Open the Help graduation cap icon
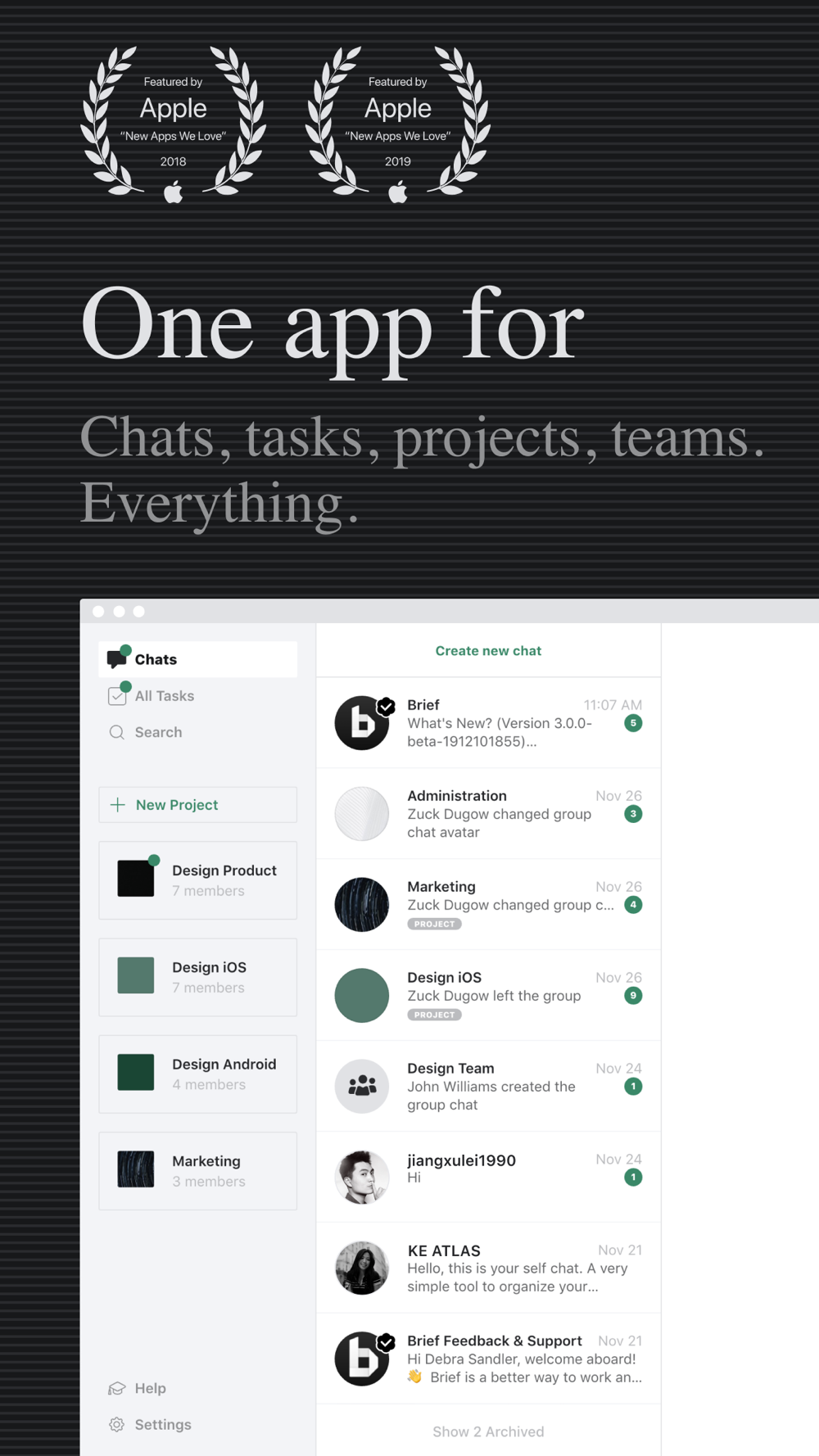Viewport: 819px width, 1456px height. pyautogui.click(x=117, y=1388)
